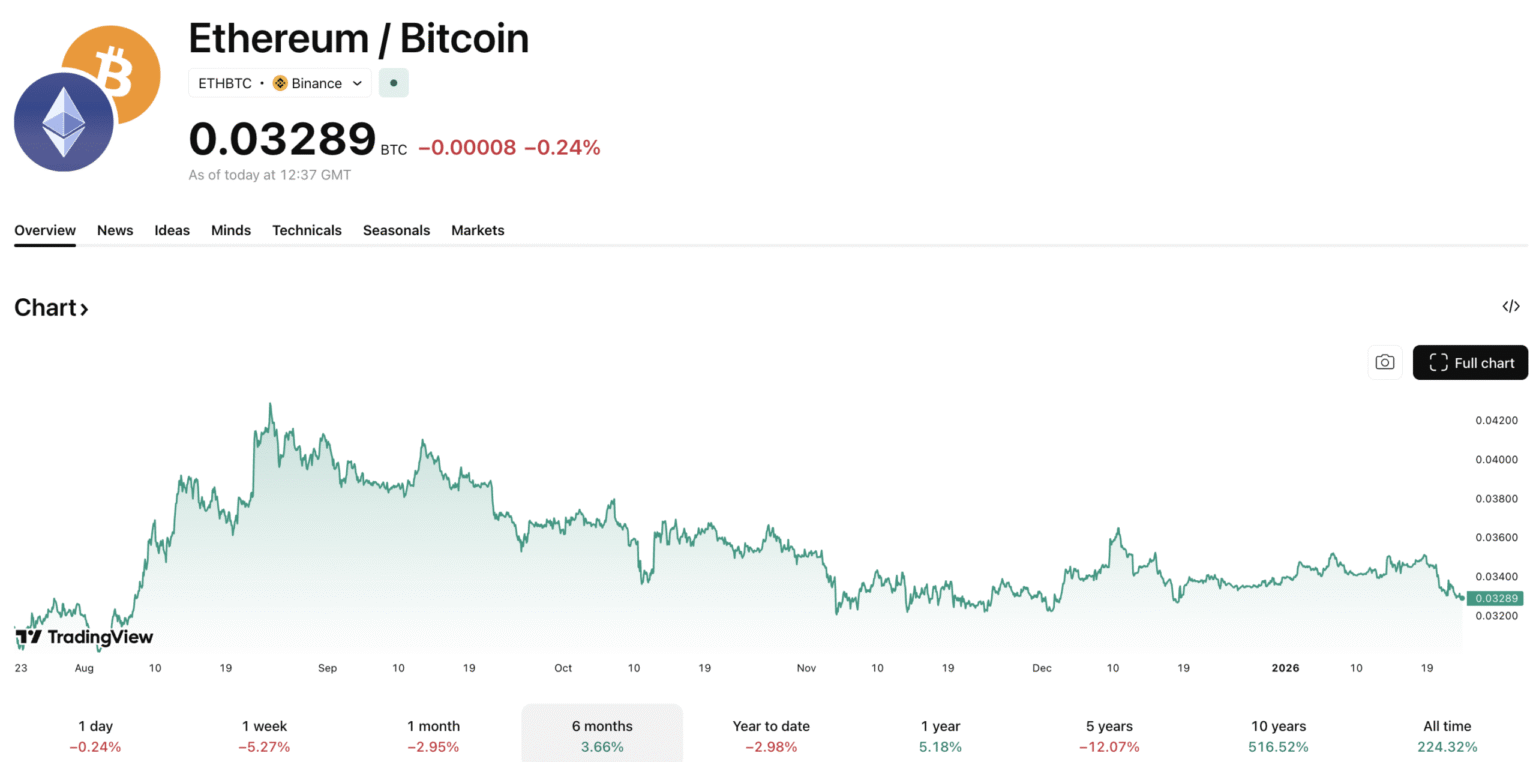Viewport: 1536px width, 762px height.
Task: Switch to the News tab
Action: pyautogui.click(x=115, y=230)
